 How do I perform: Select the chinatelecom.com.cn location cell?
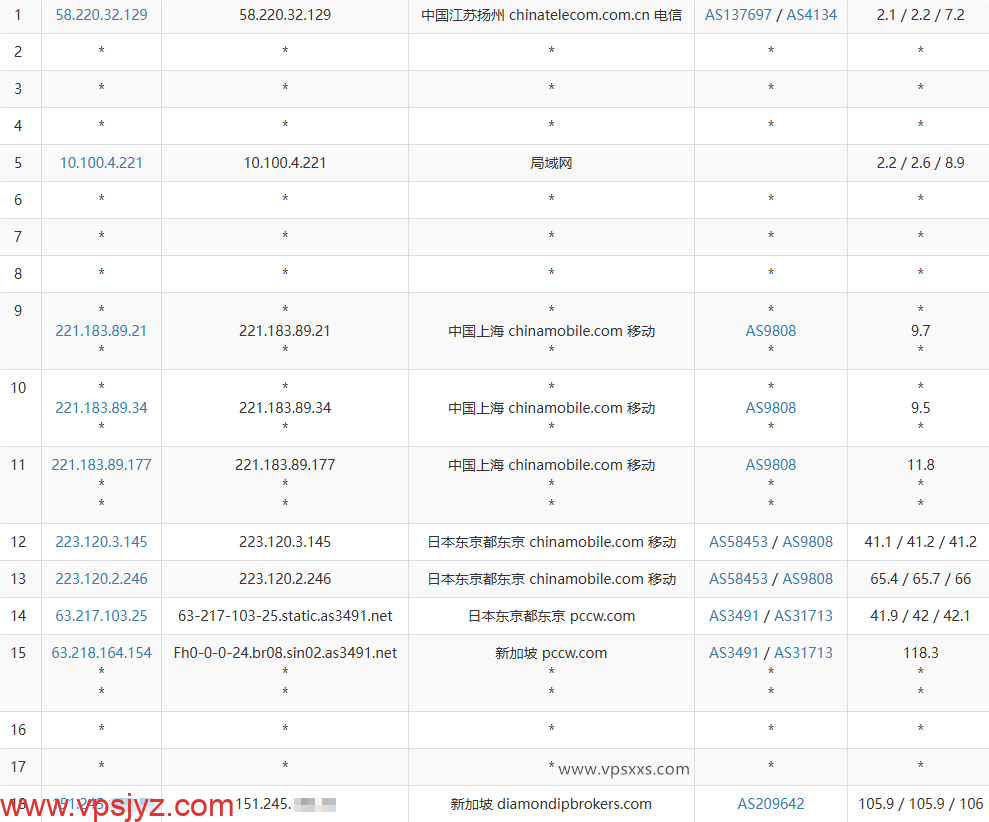pyautogui.click(x=551, y=15)
